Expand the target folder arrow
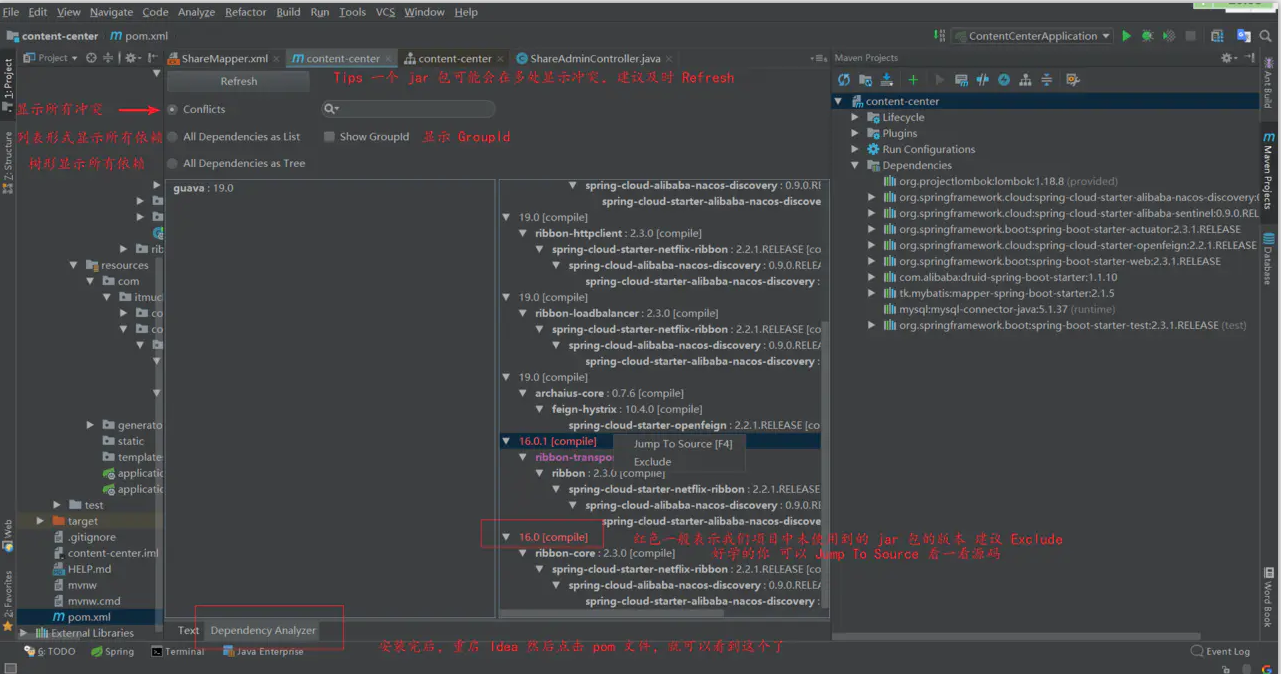The height and width of the screenshot is (674, 1281). [40, 521]
